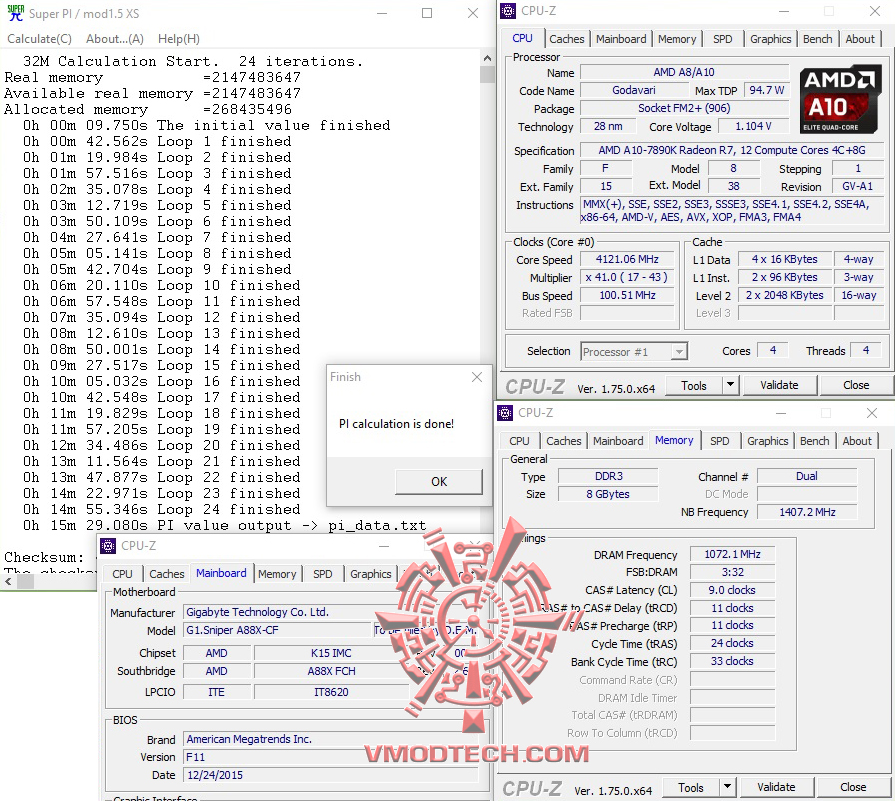Switch to About tab in top CPU-Z window

(860, 39)
